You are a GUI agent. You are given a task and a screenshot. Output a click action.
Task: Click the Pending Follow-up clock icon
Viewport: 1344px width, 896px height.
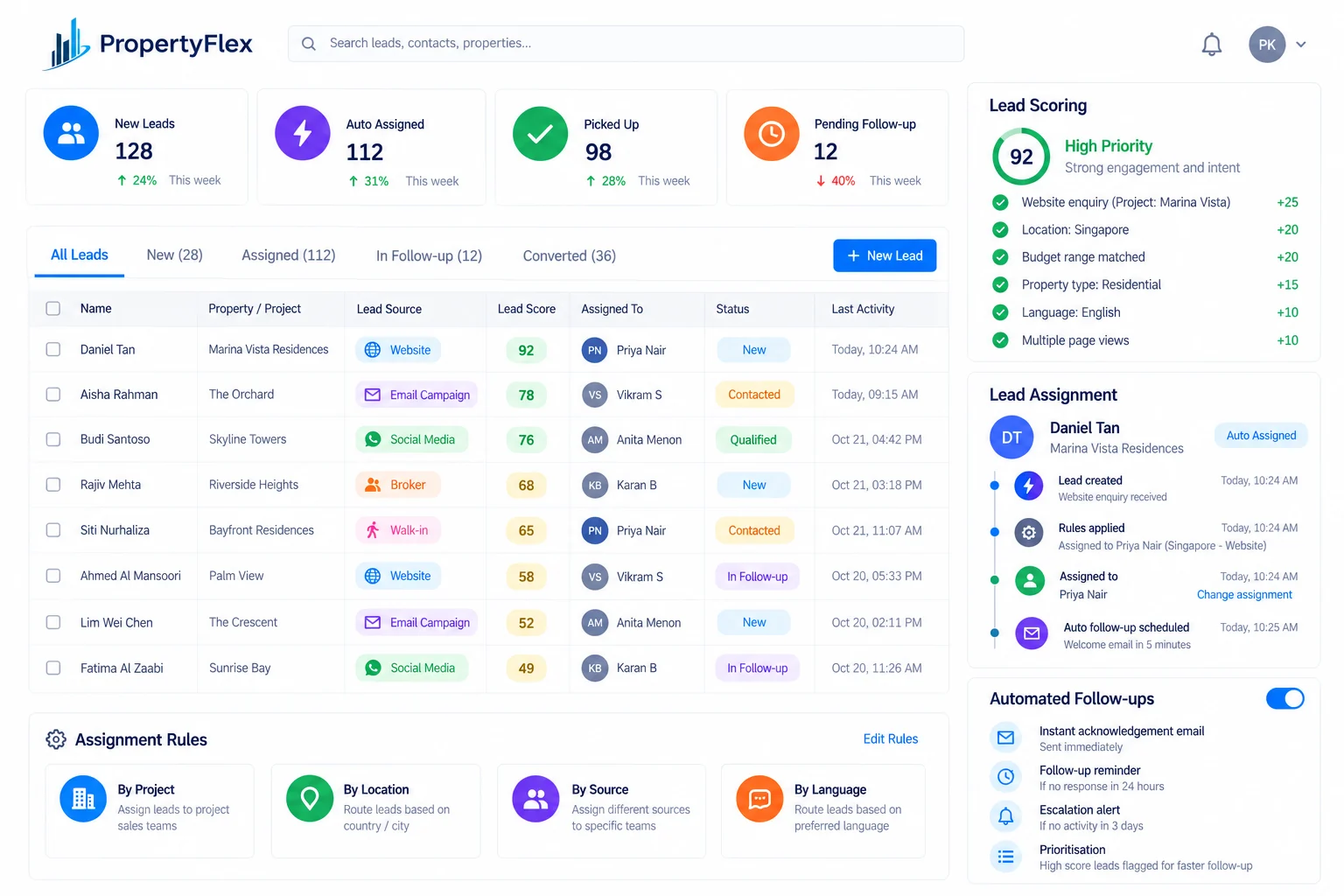tap(771, 134)
